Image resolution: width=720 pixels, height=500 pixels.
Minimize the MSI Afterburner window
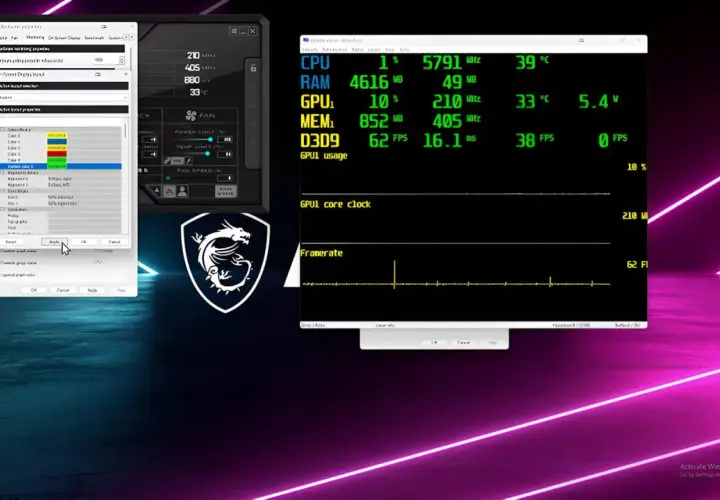[x=243, y=31]
